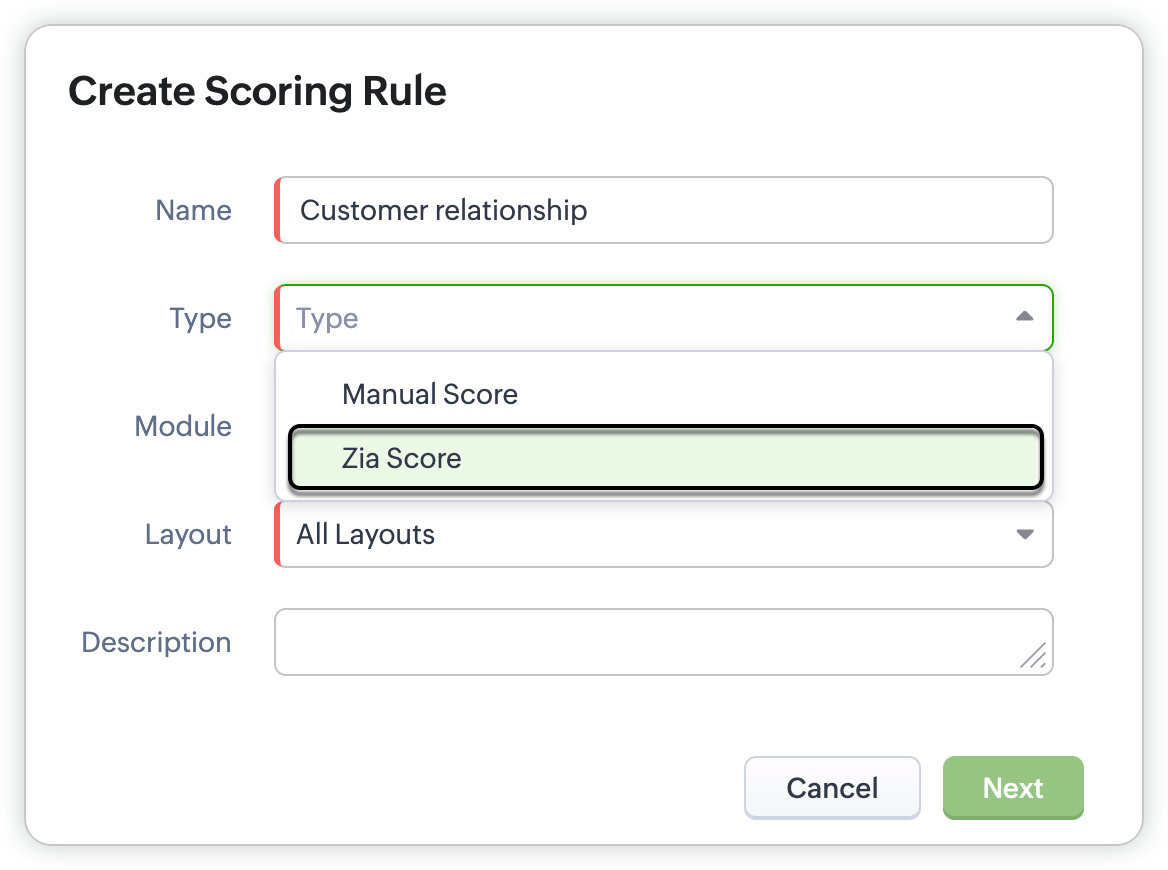Image resolution: width=1168 pixels, height=870 pixels.
Task: Collapse the Type dropdown using the up arrow
Action: coord(1023,317)
